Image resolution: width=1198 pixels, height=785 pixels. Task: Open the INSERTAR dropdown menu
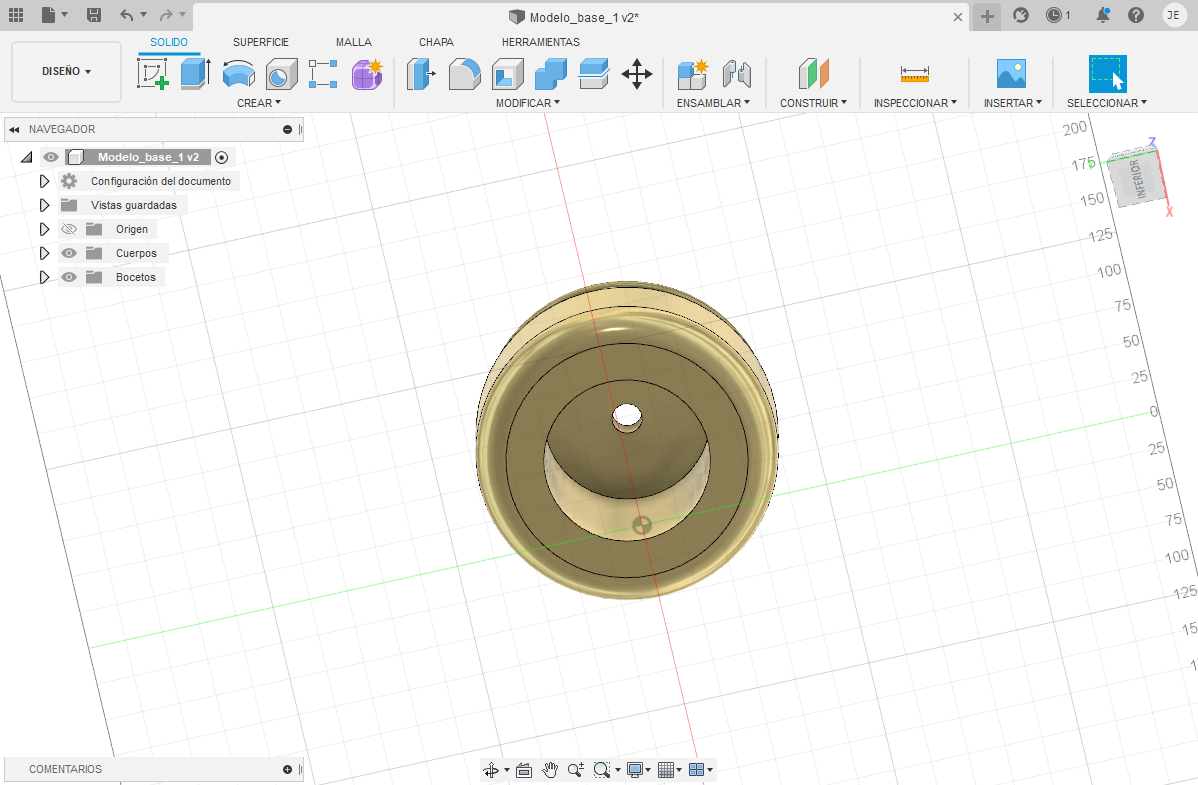(1012, 103)
